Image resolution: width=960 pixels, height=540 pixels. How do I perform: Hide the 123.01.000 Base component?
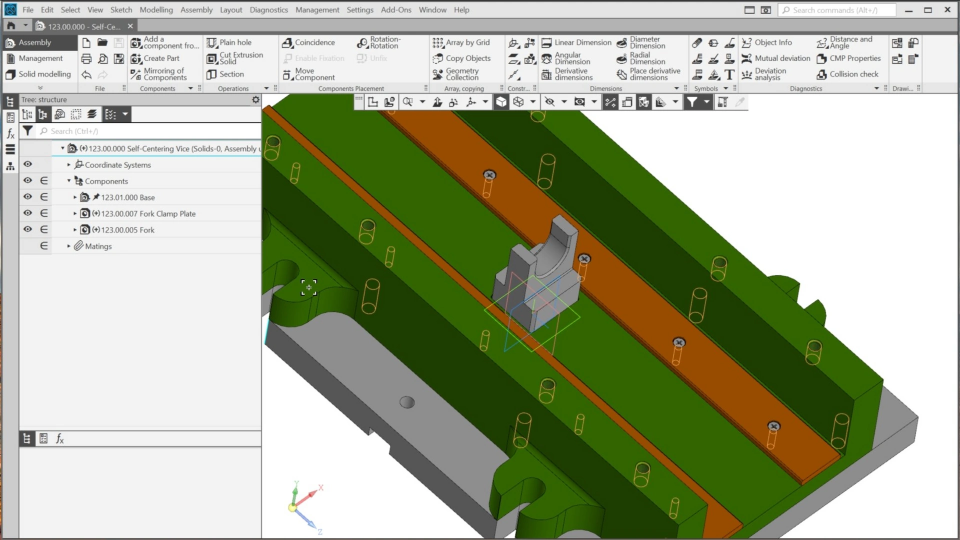[28, 197]
